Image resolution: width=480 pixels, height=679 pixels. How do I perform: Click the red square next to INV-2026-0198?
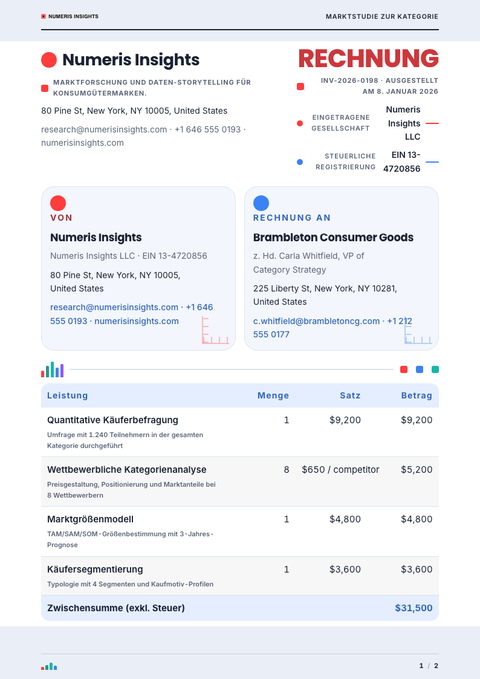[300, 87]
